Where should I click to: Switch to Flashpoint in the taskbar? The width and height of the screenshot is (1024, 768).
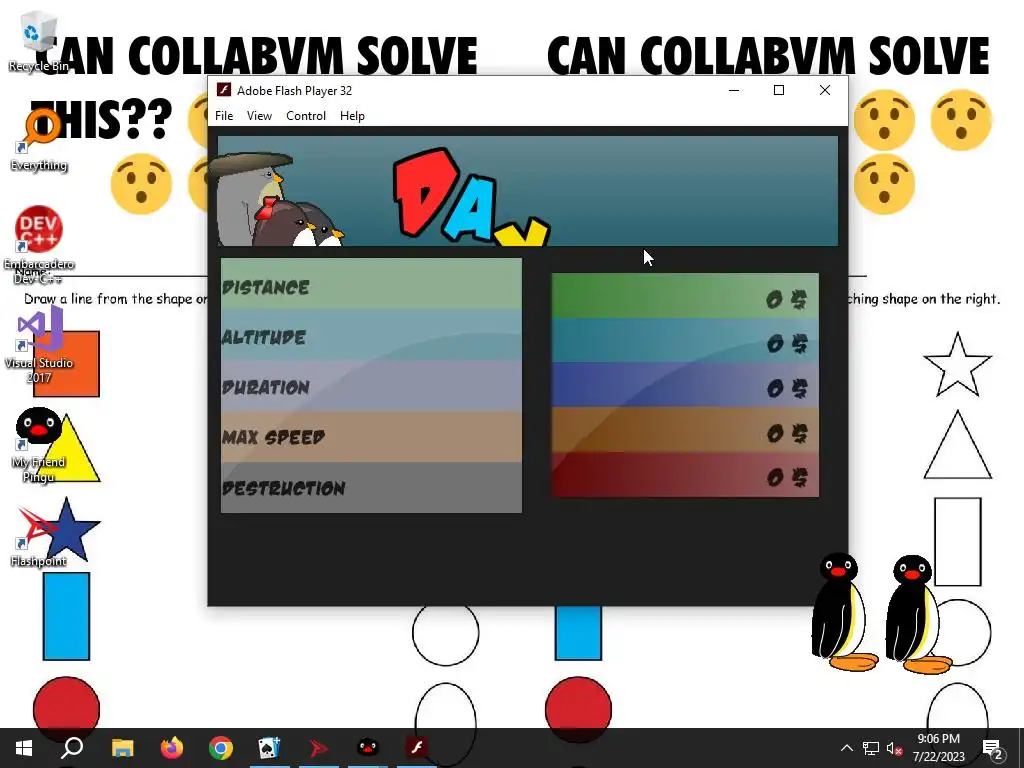click(x=319, y=748)
